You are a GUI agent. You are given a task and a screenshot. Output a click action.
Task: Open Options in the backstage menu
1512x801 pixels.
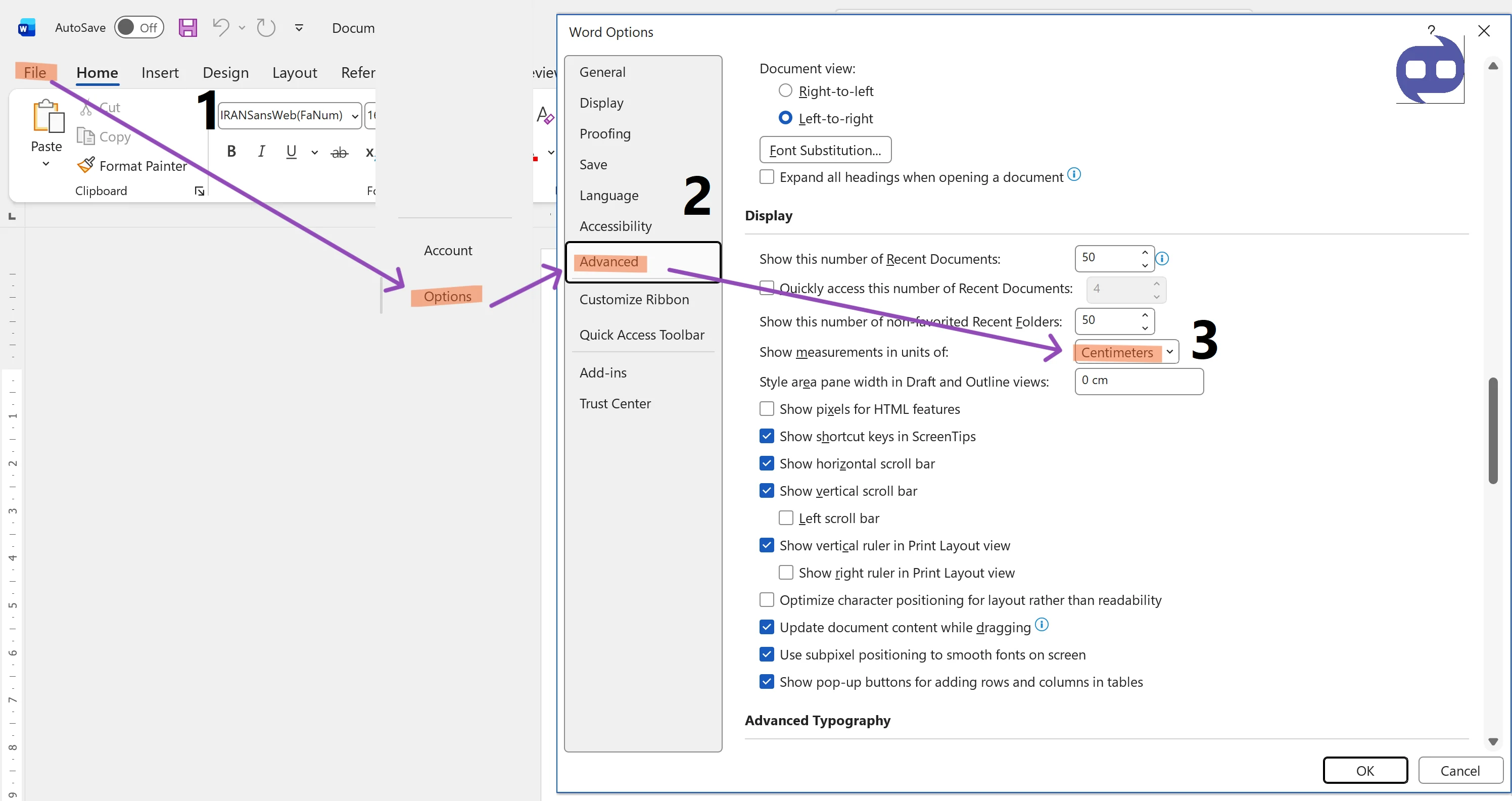[x=447, y=296]
